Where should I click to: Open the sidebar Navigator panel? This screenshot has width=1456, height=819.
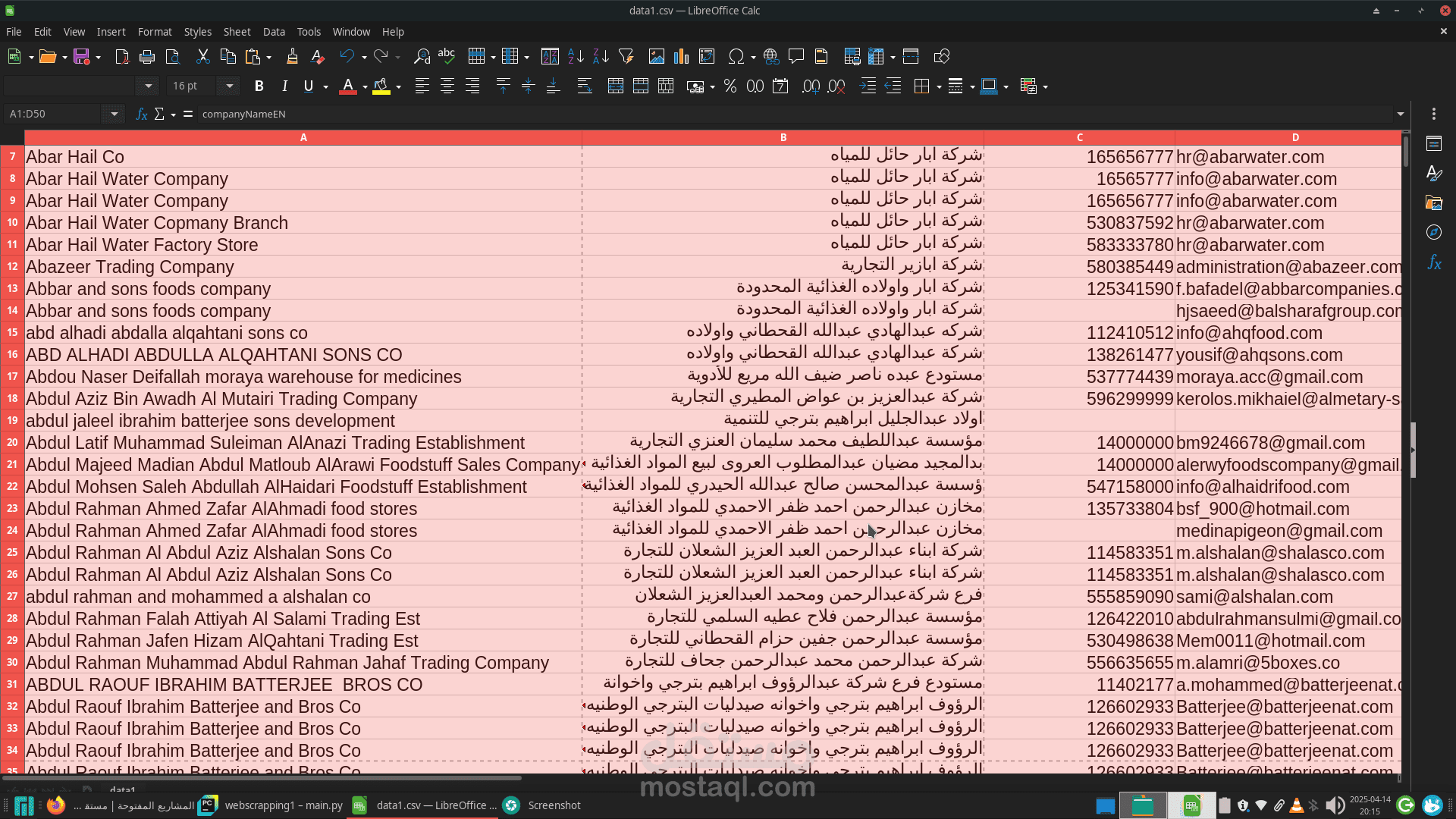tap(1434, 233)
